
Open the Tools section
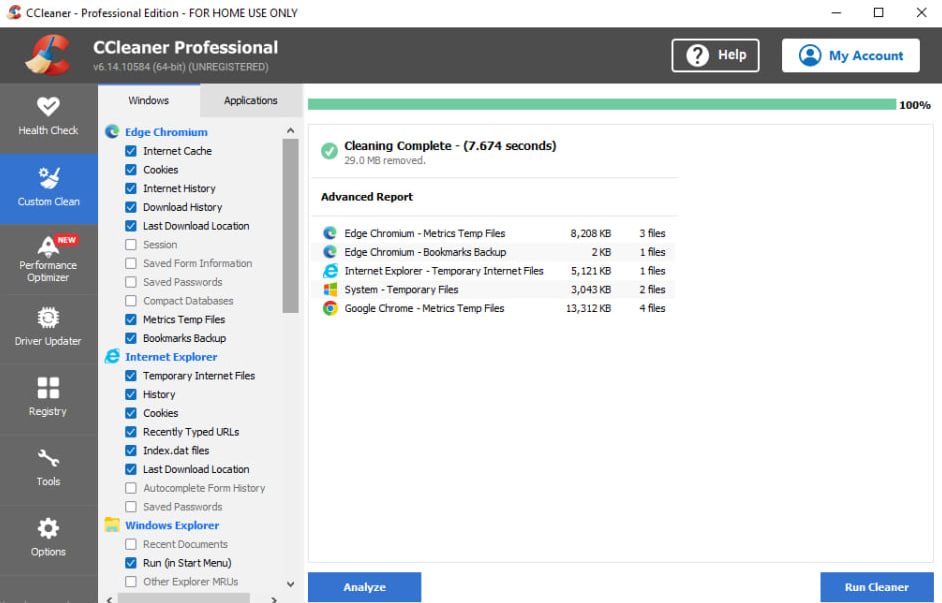click(x=48, y=469)
